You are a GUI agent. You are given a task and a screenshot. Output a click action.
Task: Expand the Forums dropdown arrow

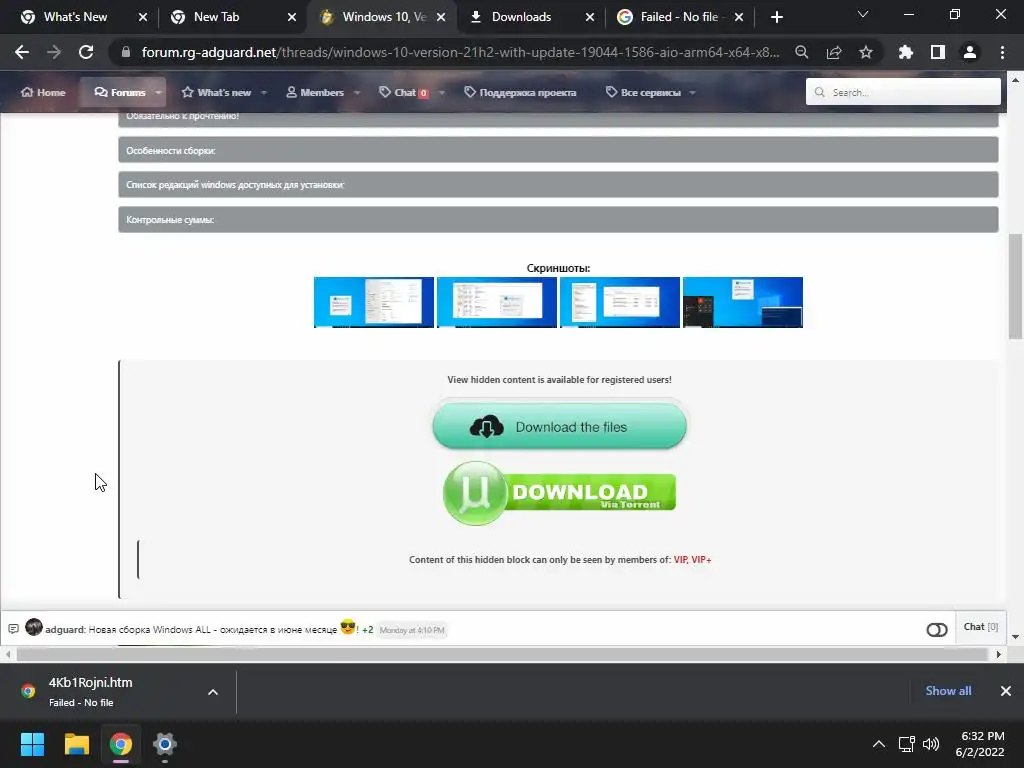pyautogui.click(x=158, y=93)
